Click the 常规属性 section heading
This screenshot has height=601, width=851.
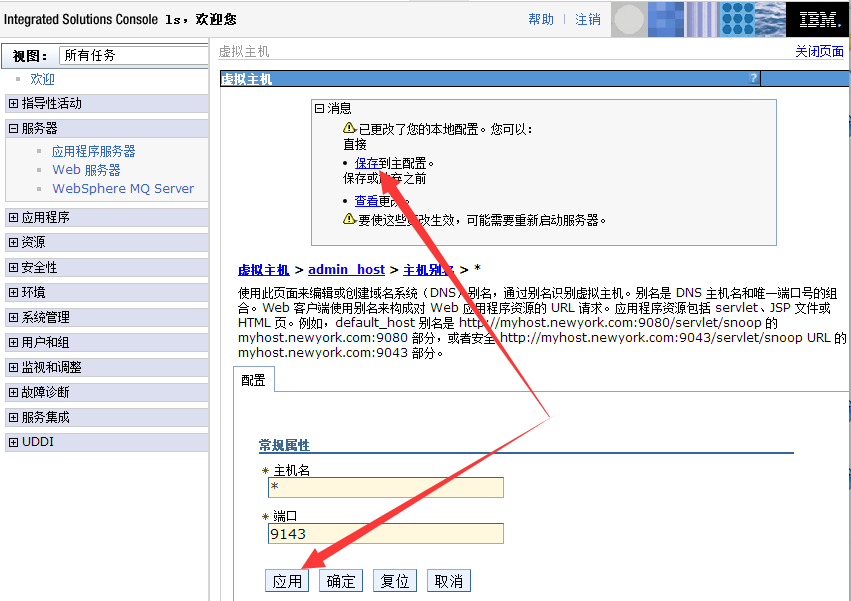pos(284,445)
